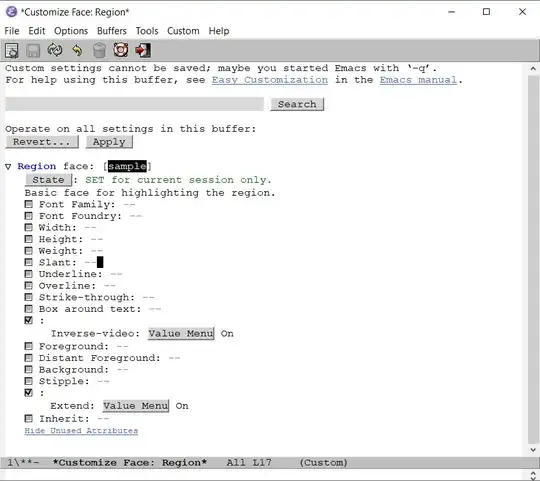Click the scrollbar up arrow

pos(533,69)
